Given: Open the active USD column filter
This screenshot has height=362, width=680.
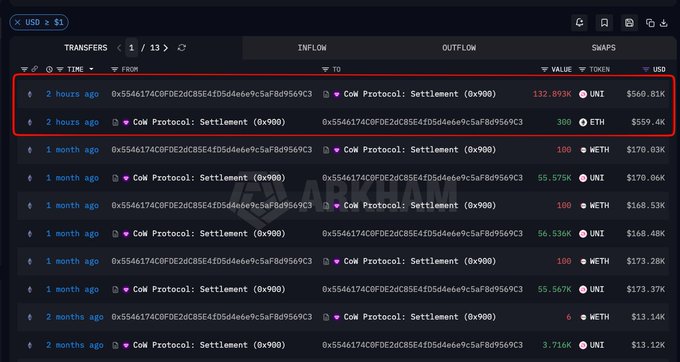Looking at the screenshot, I should [x=646, y=69].
